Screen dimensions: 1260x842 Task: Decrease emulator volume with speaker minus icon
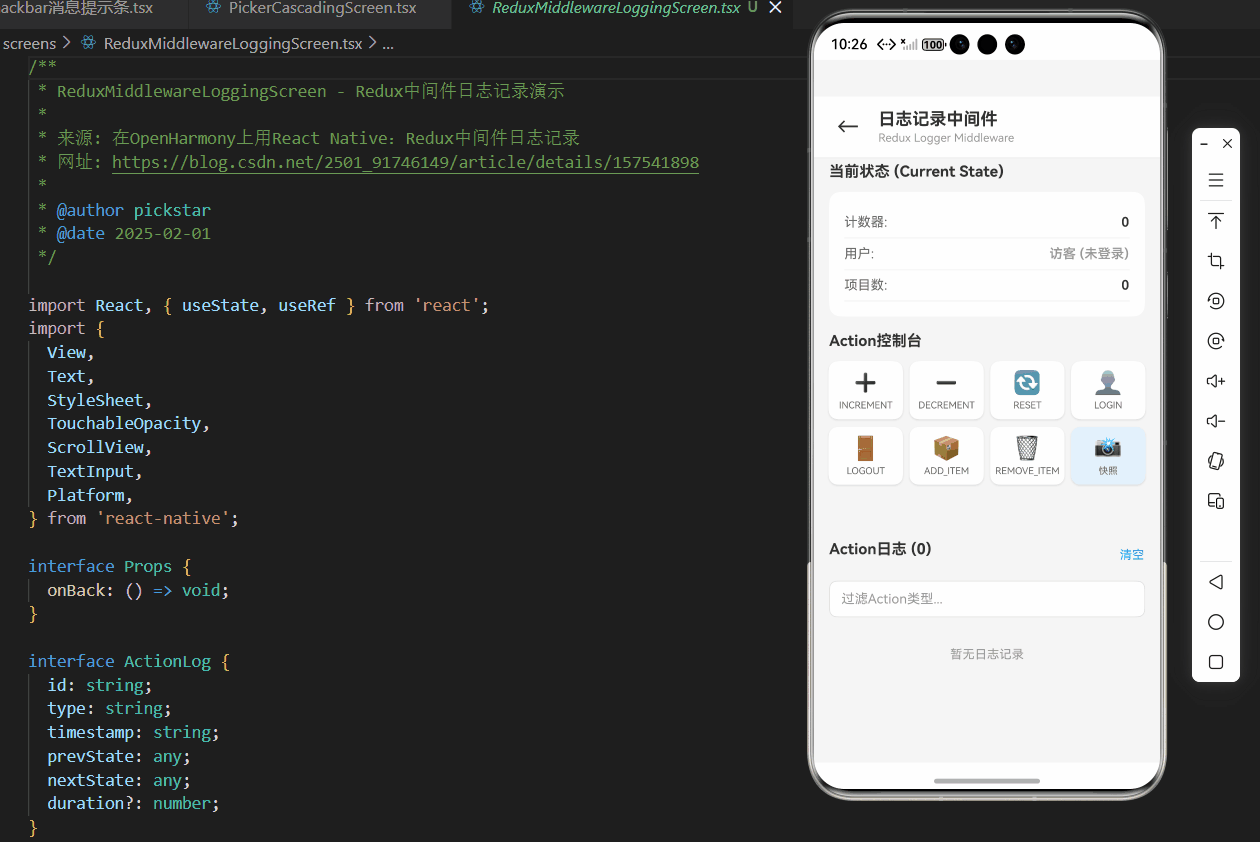tap(1216, 421)
